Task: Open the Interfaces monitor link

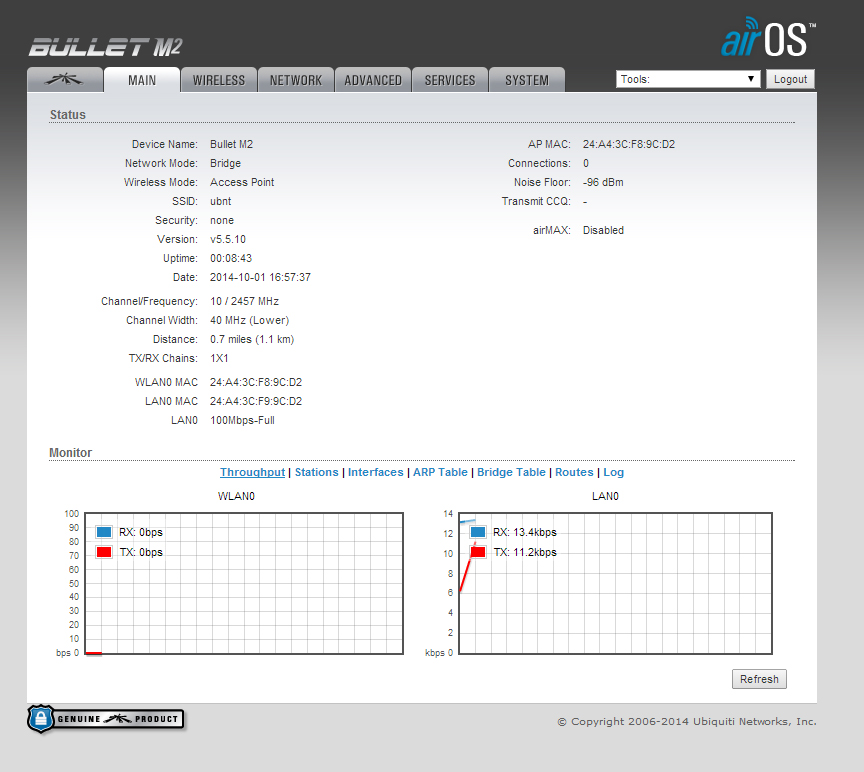Action: pyautogui.click(x=375, y=472)
